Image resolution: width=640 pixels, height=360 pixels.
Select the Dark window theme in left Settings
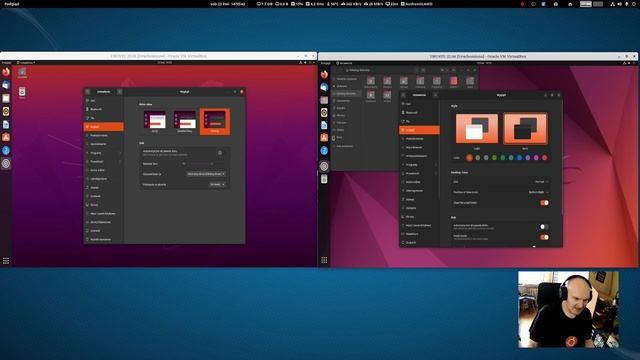215,122
